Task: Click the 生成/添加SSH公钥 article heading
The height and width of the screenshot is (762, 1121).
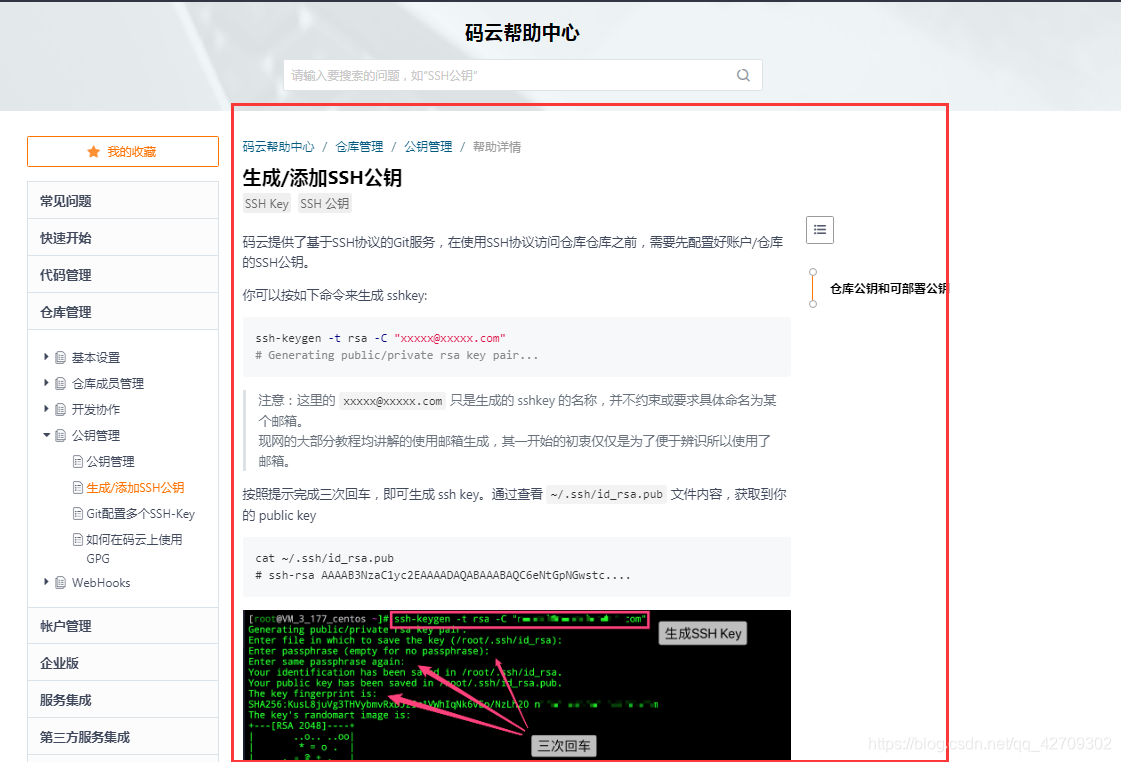Action: [x=322, y=178]
